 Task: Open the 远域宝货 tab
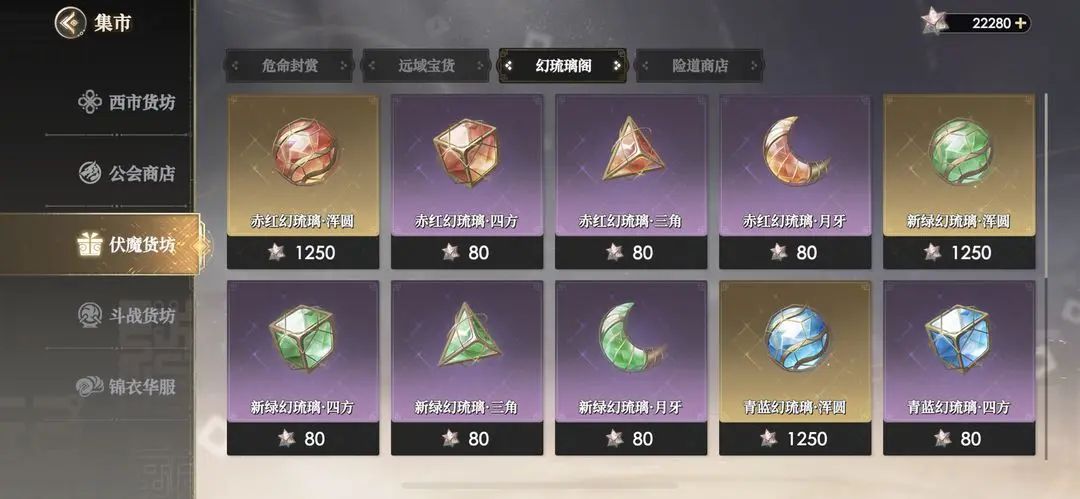point(426,65)
